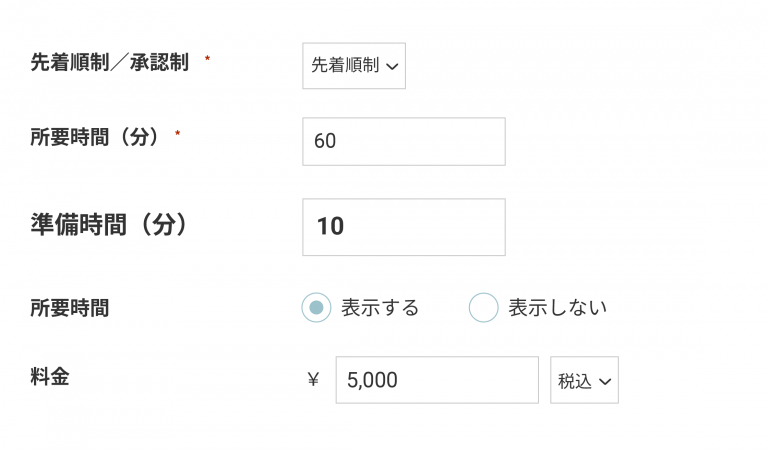This screenshot has height=451, width=768.
Task: Click the red asterisk beside 所要時間（分）
Action: (x=177, y=135)
